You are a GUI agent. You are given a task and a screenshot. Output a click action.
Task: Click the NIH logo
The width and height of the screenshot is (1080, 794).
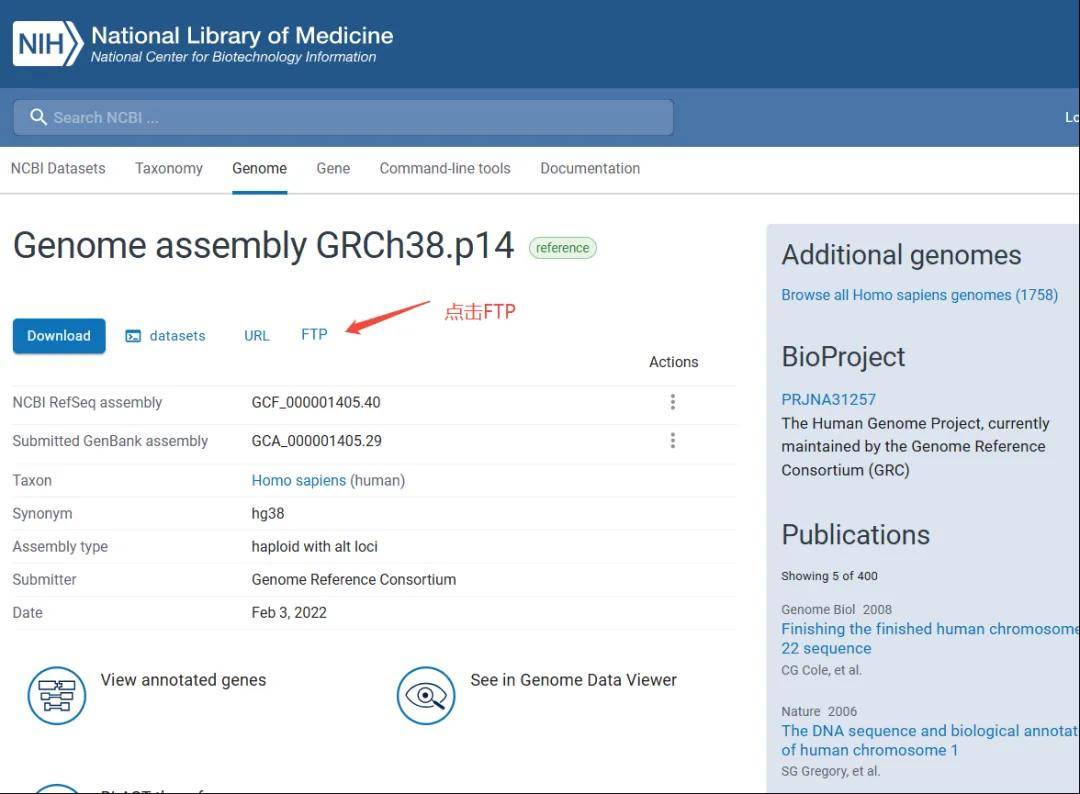pos(48,43)
